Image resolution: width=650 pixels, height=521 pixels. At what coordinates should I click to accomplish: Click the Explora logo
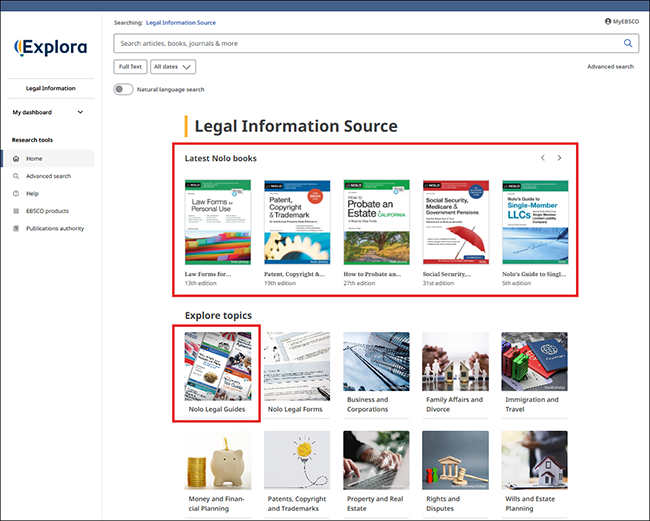(51, 47)
